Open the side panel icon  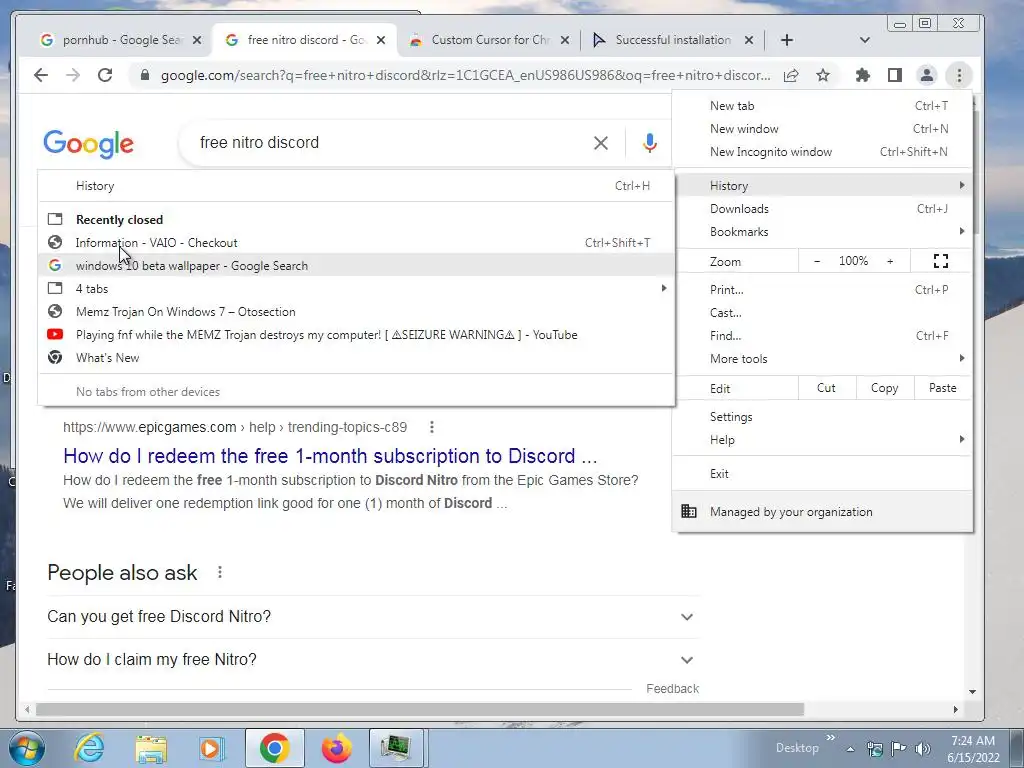coord(895,75)
